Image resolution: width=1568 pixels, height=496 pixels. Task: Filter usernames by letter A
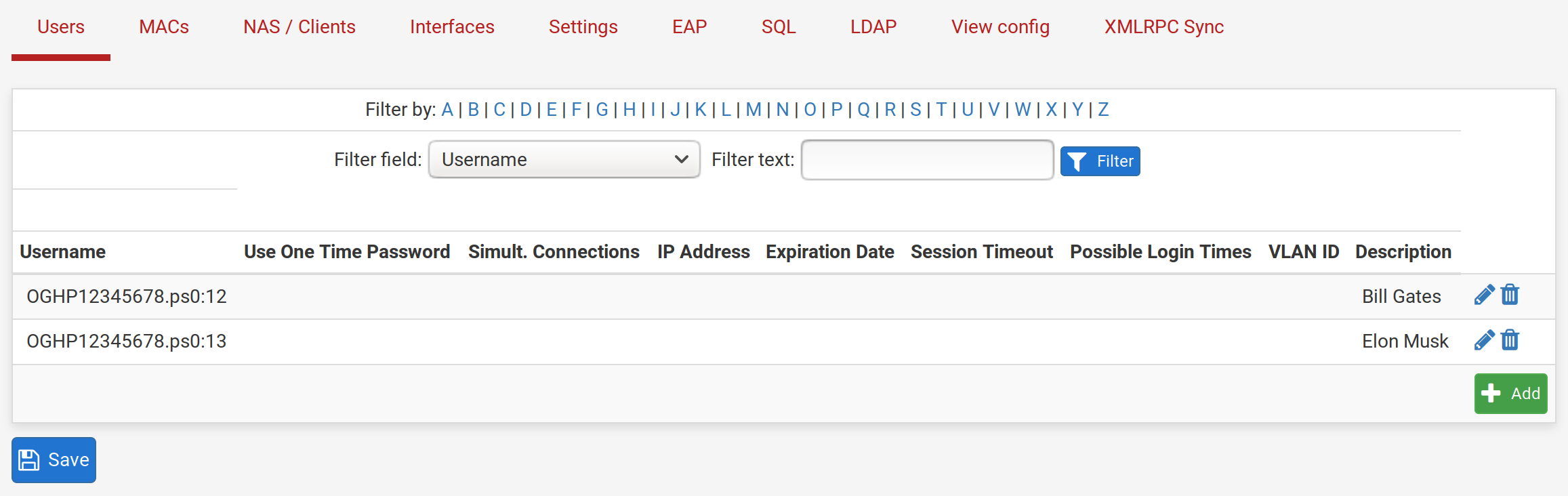pyautogui.click(x=447, y=110)
